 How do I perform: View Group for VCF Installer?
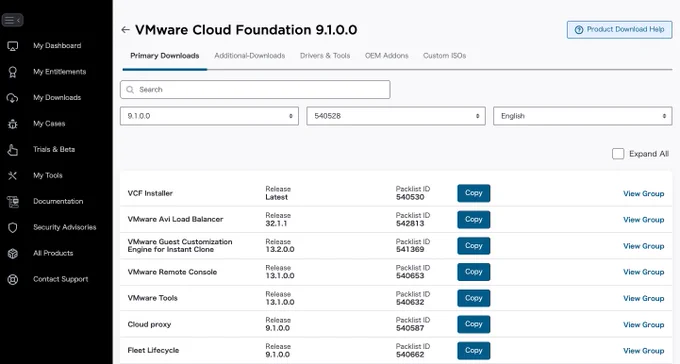click(644, 193)
